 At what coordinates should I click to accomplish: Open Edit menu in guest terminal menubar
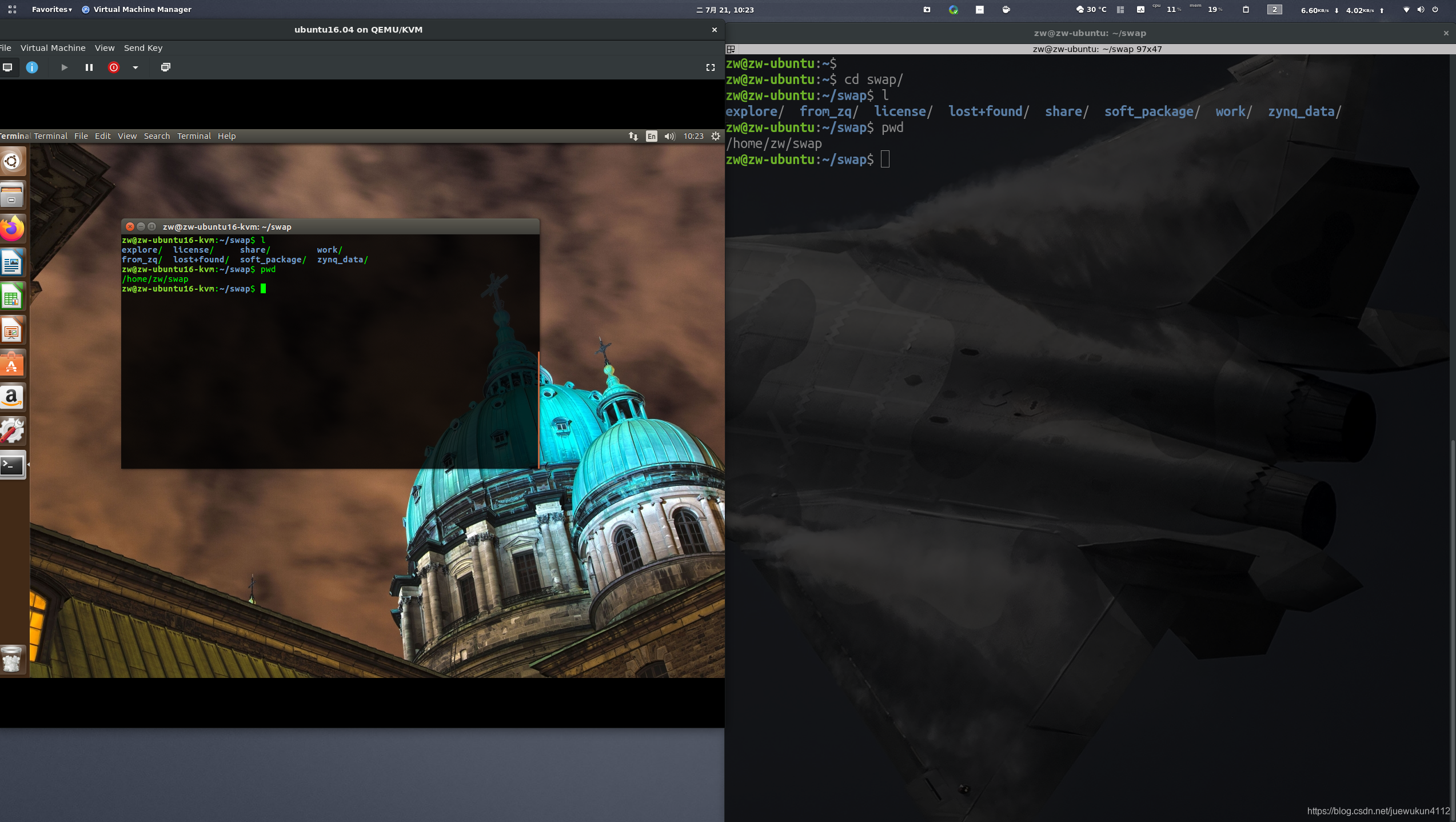tap(103, 136)
